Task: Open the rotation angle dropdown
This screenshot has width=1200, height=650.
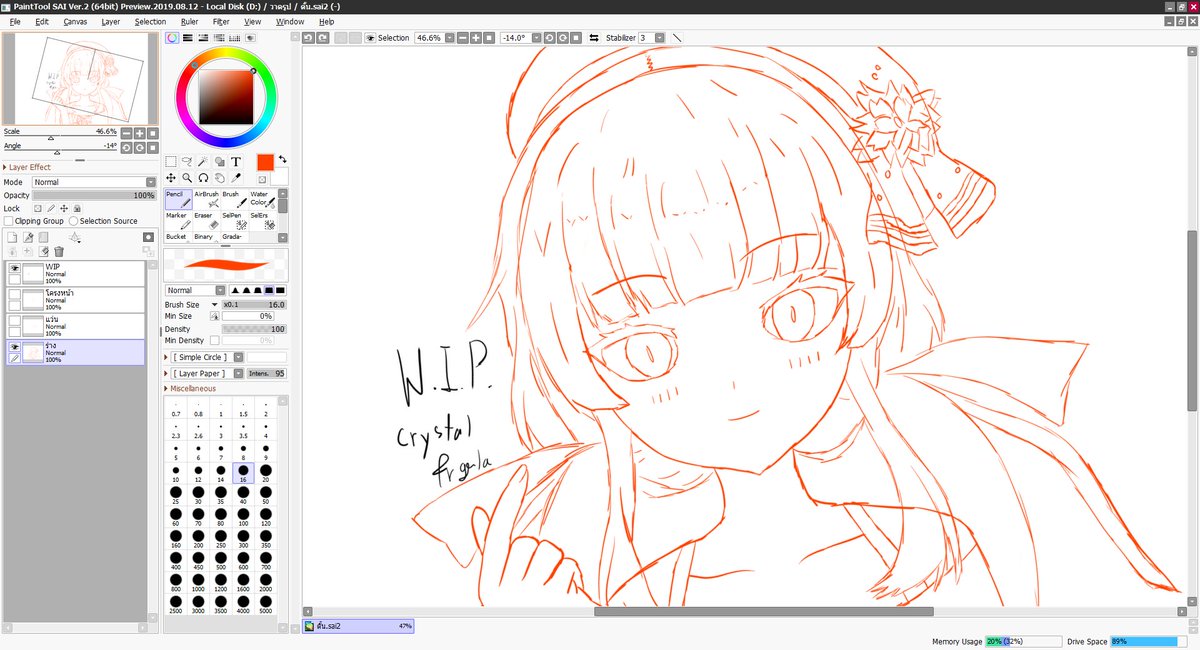Action: pyautogui.click(x=536, y=37)
